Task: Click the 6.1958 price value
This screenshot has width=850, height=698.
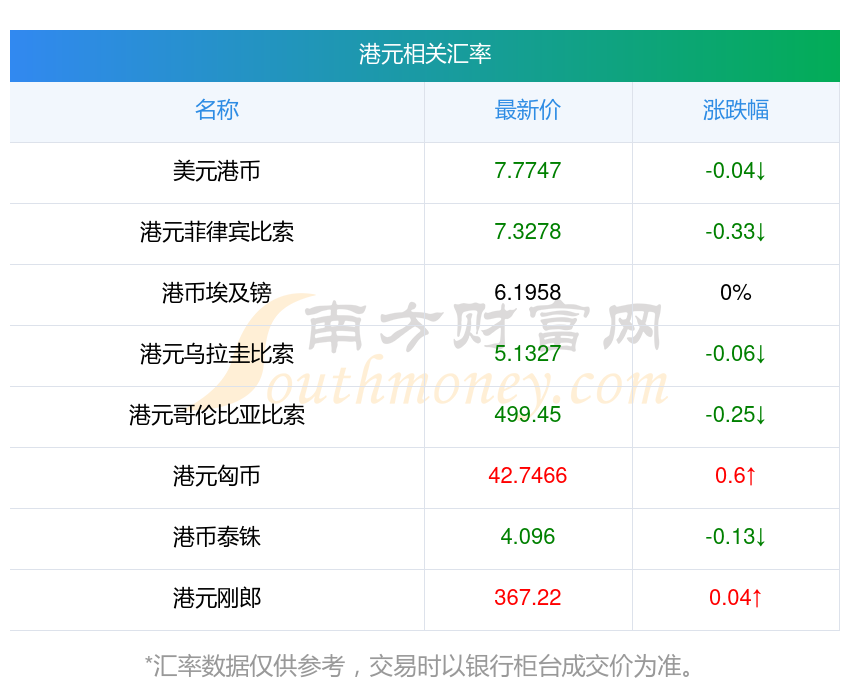Action: pos(527,293)
